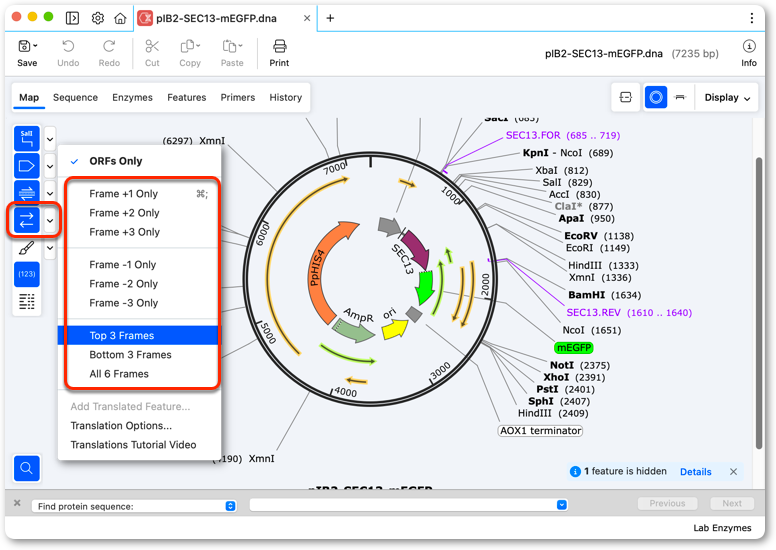The height and width of the screenshot is (550, 776).
Task: Select Frame +2 Only
Action: [x=139, y=213]
